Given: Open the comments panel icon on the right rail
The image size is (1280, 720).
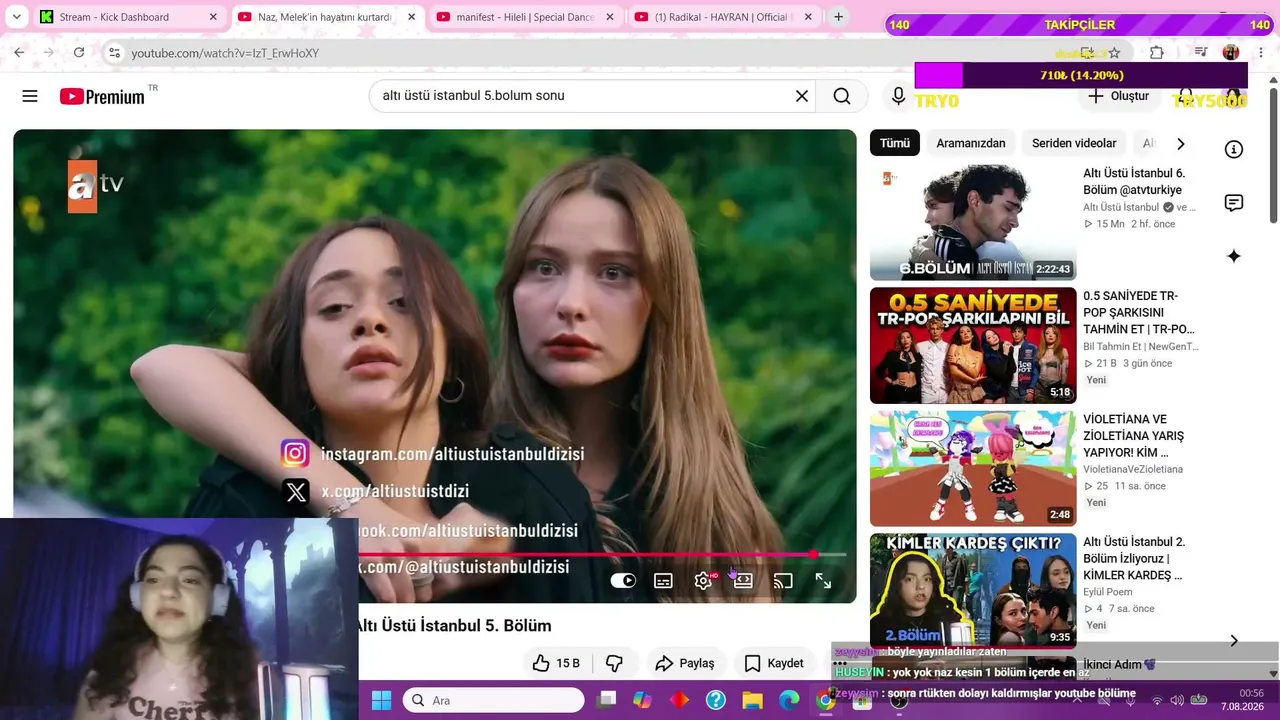Looking at the screenshot, I should click(x=1234, y=203).
